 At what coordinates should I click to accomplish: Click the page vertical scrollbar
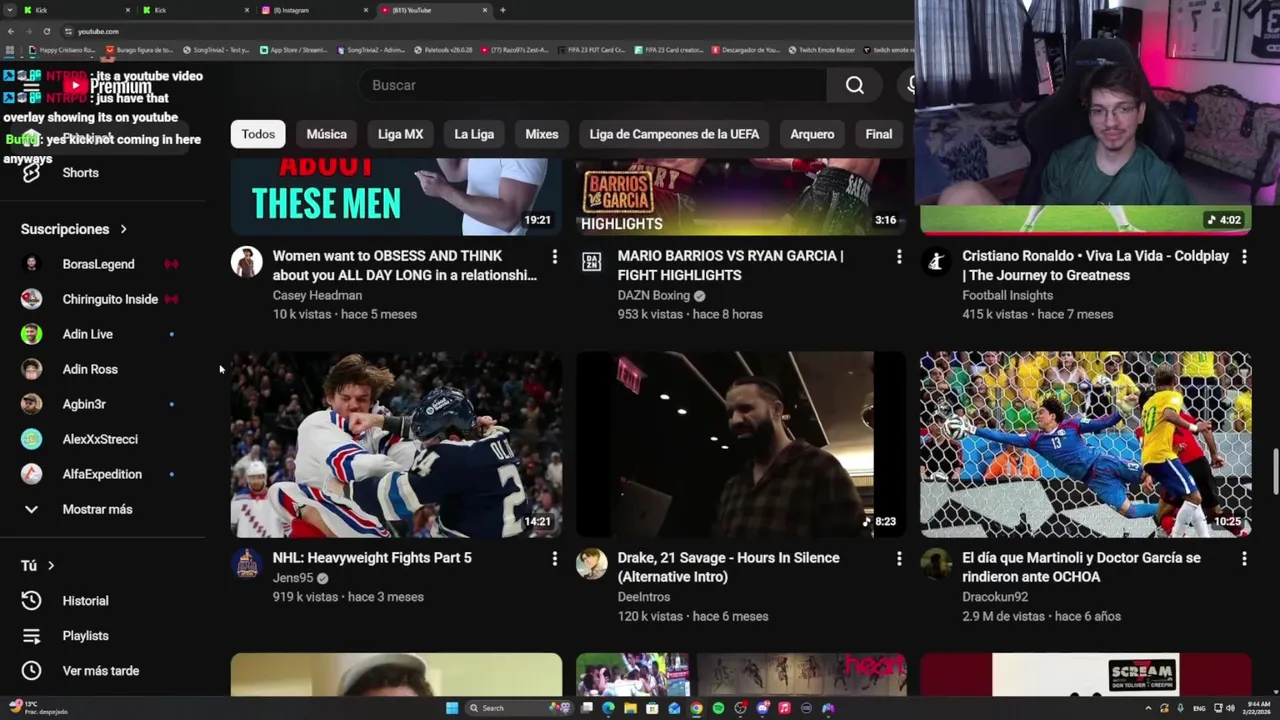tap(1274, 470)
